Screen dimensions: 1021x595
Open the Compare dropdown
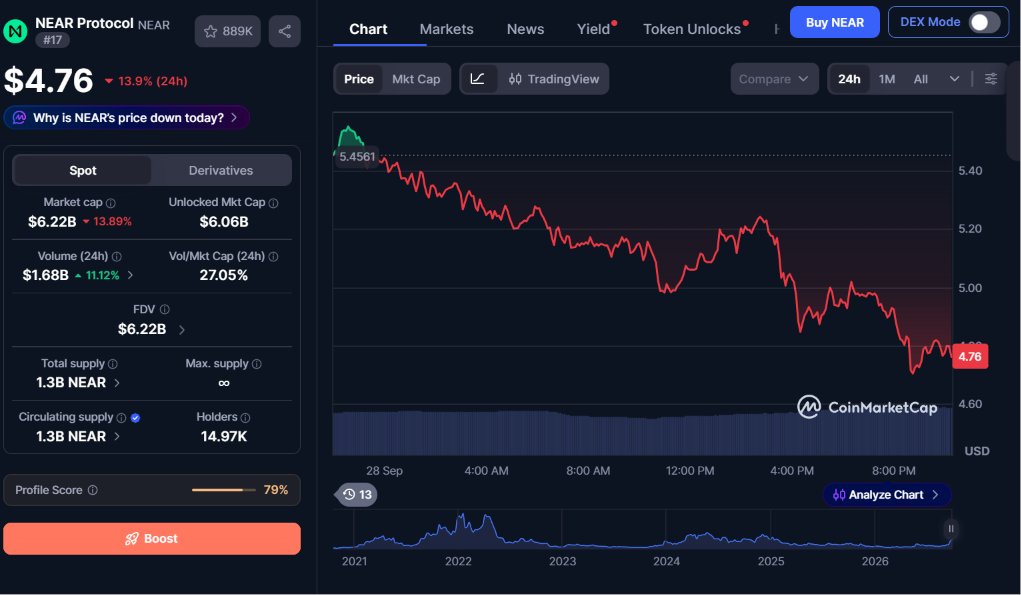pos(774,79)
